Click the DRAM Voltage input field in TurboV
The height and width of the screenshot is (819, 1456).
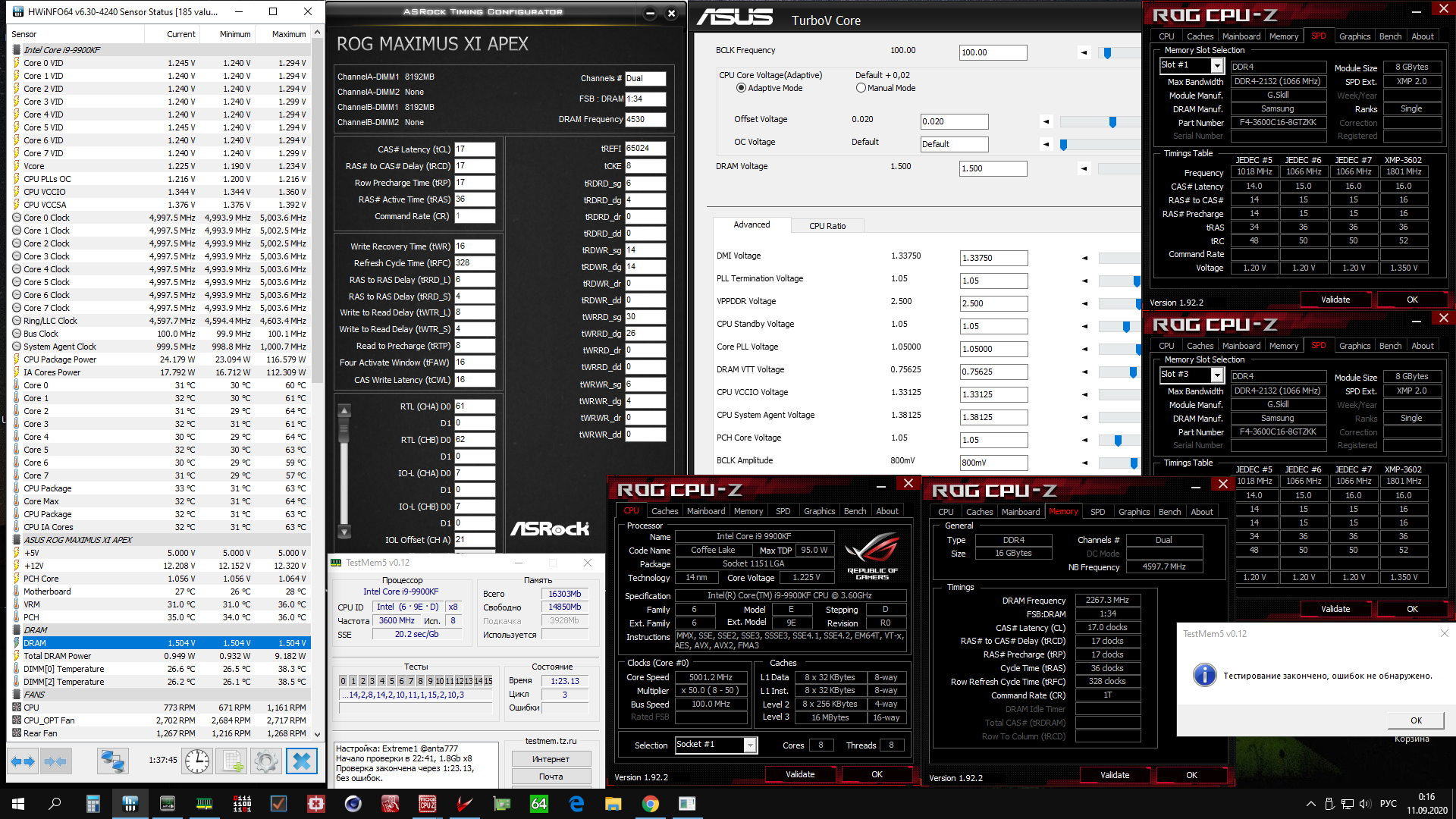click(x=993, y=168)
